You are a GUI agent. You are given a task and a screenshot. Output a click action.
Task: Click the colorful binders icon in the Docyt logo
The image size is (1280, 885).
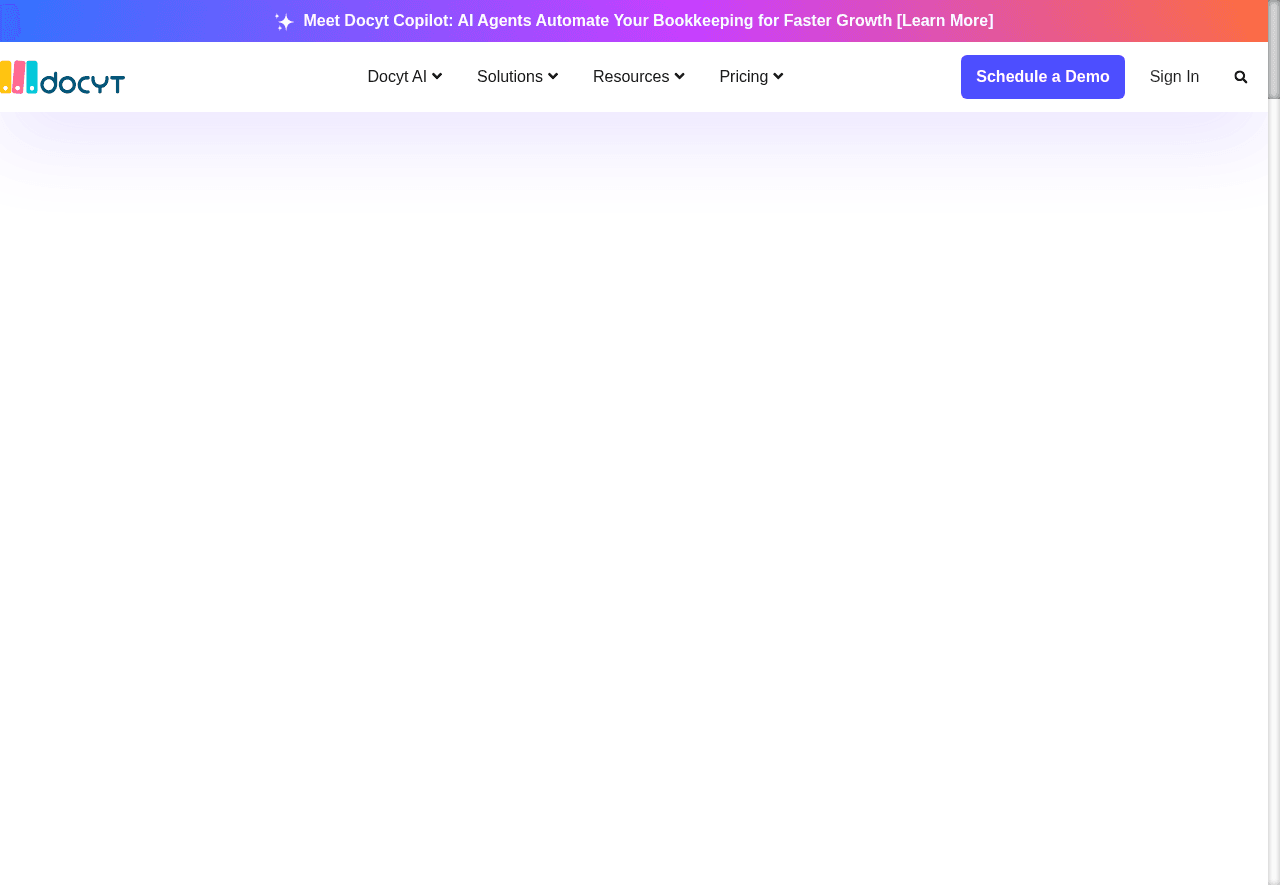tap(18, 77)
